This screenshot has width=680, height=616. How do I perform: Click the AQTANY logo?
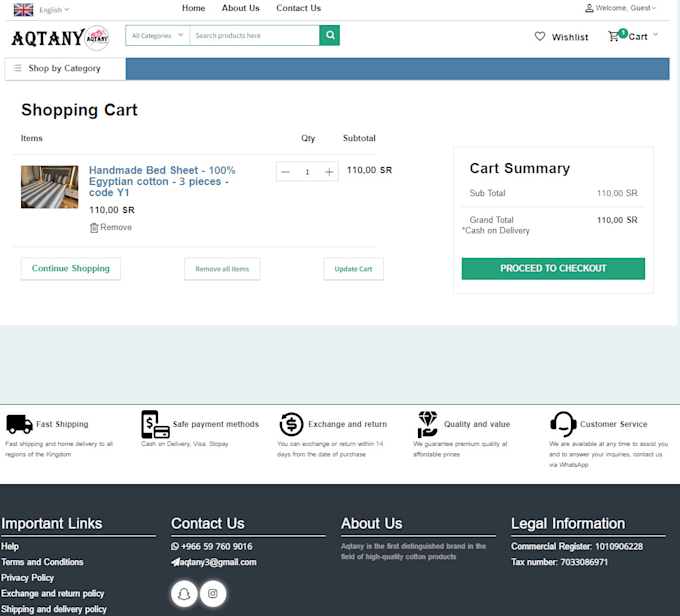[x=60, y=38]
